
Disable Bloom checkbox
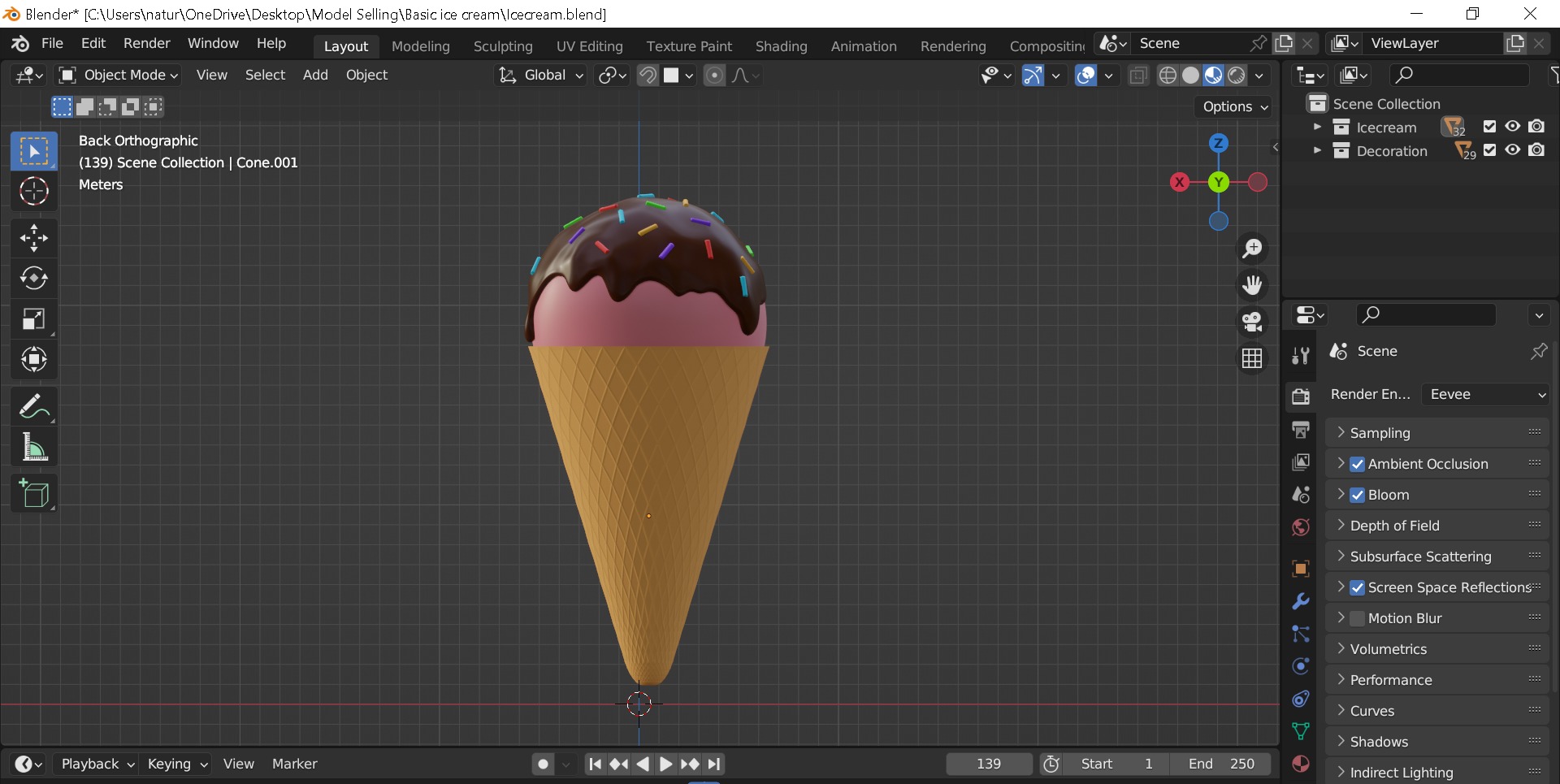pos(1357,496)
